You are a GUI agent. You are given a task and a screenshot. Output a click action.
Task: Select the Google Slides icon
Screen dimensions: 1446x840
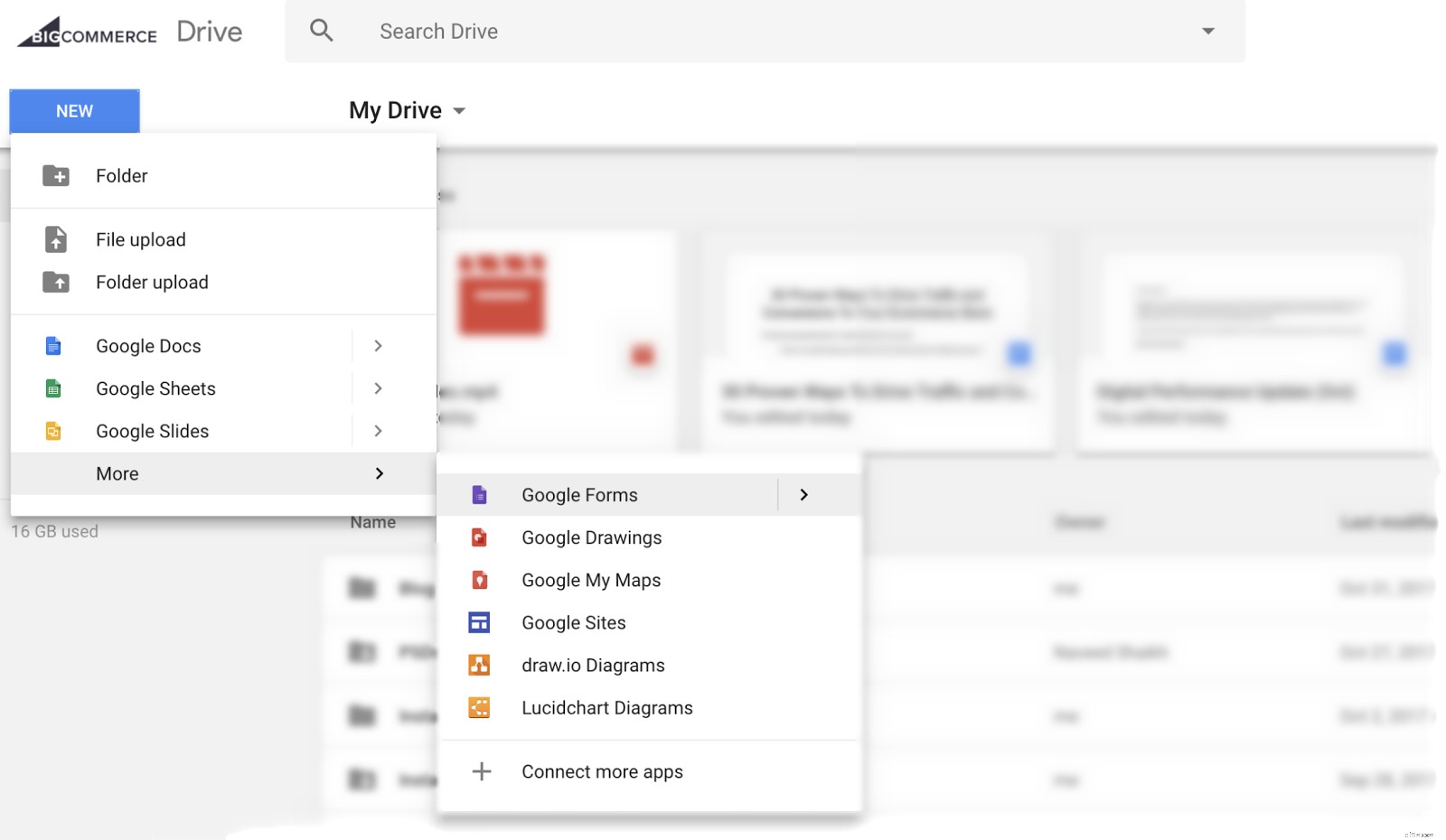point(53,431)
